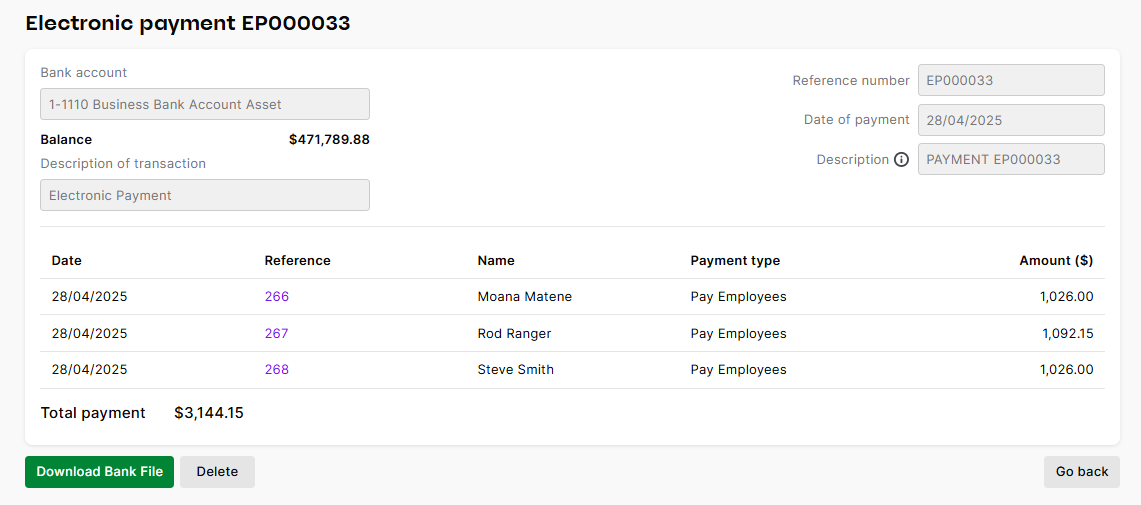This screenshot has width=1141, height=505.
Task: Click the Reference column header
Action: click(298, 261)
